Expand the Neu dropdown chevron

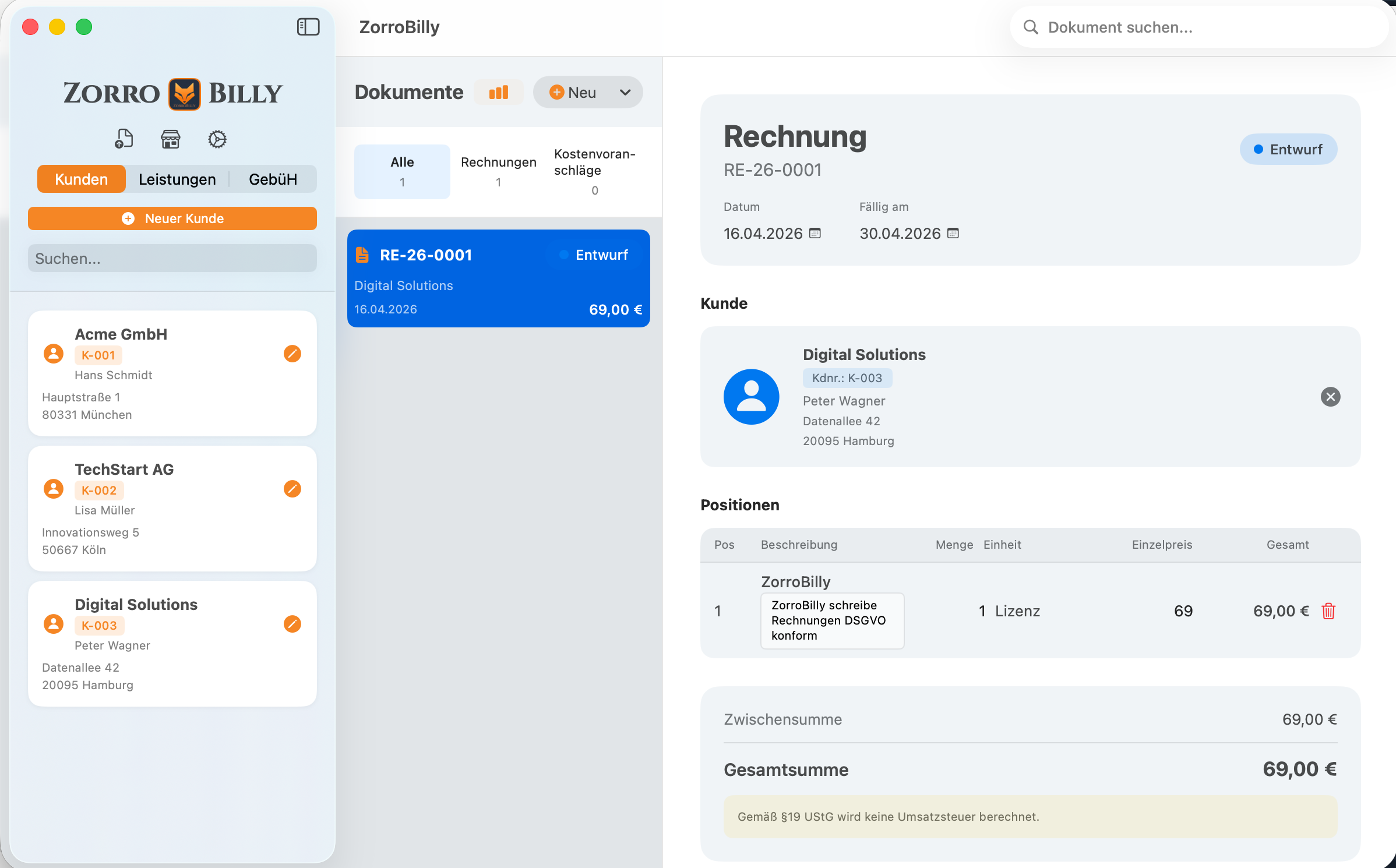click(625, 92)
